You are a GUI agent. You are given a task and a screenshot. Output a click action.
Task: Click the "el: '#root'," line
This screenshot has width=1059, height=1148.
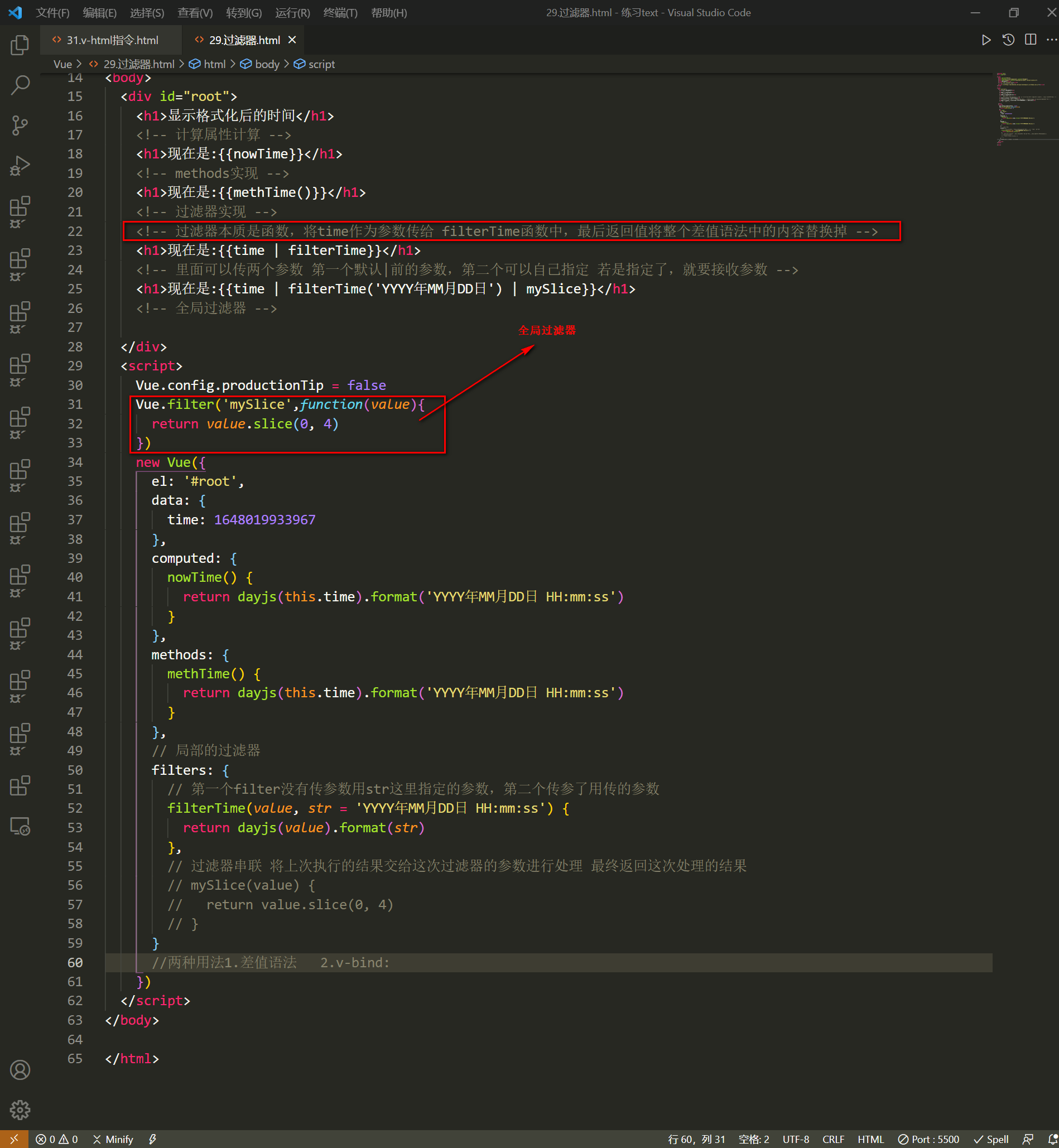[x=198, y=481]
